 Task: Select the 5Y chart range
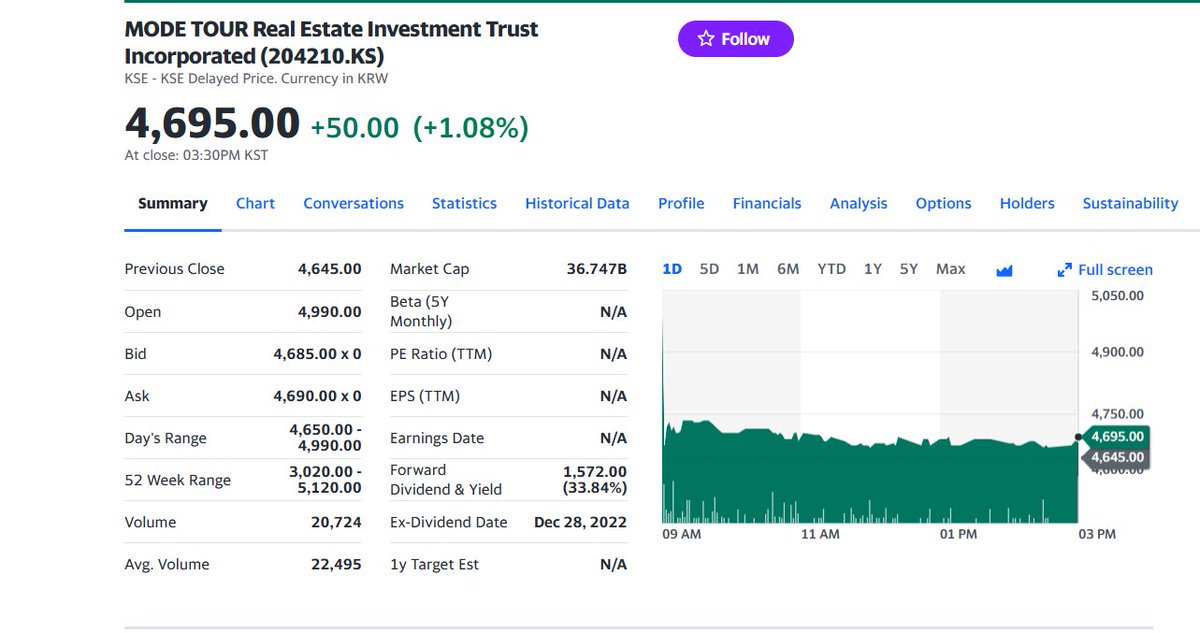908,269
